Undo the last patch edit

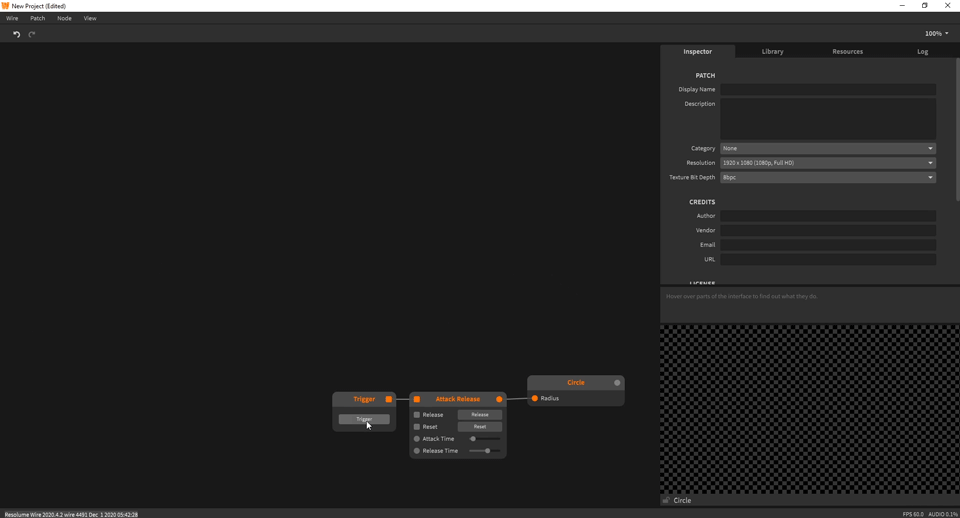pyautogui.click(x=17, y=34)
